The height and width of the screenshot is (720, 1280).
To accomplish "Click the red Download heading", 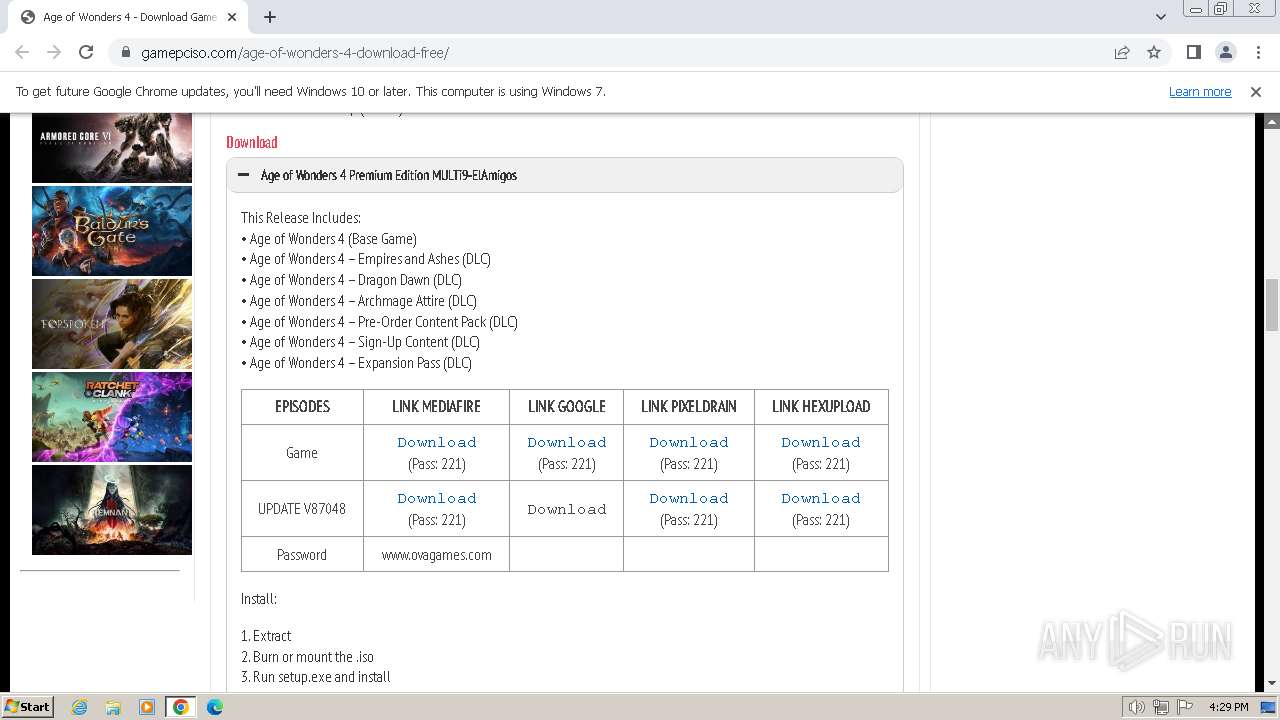I will tap(252, 142).
